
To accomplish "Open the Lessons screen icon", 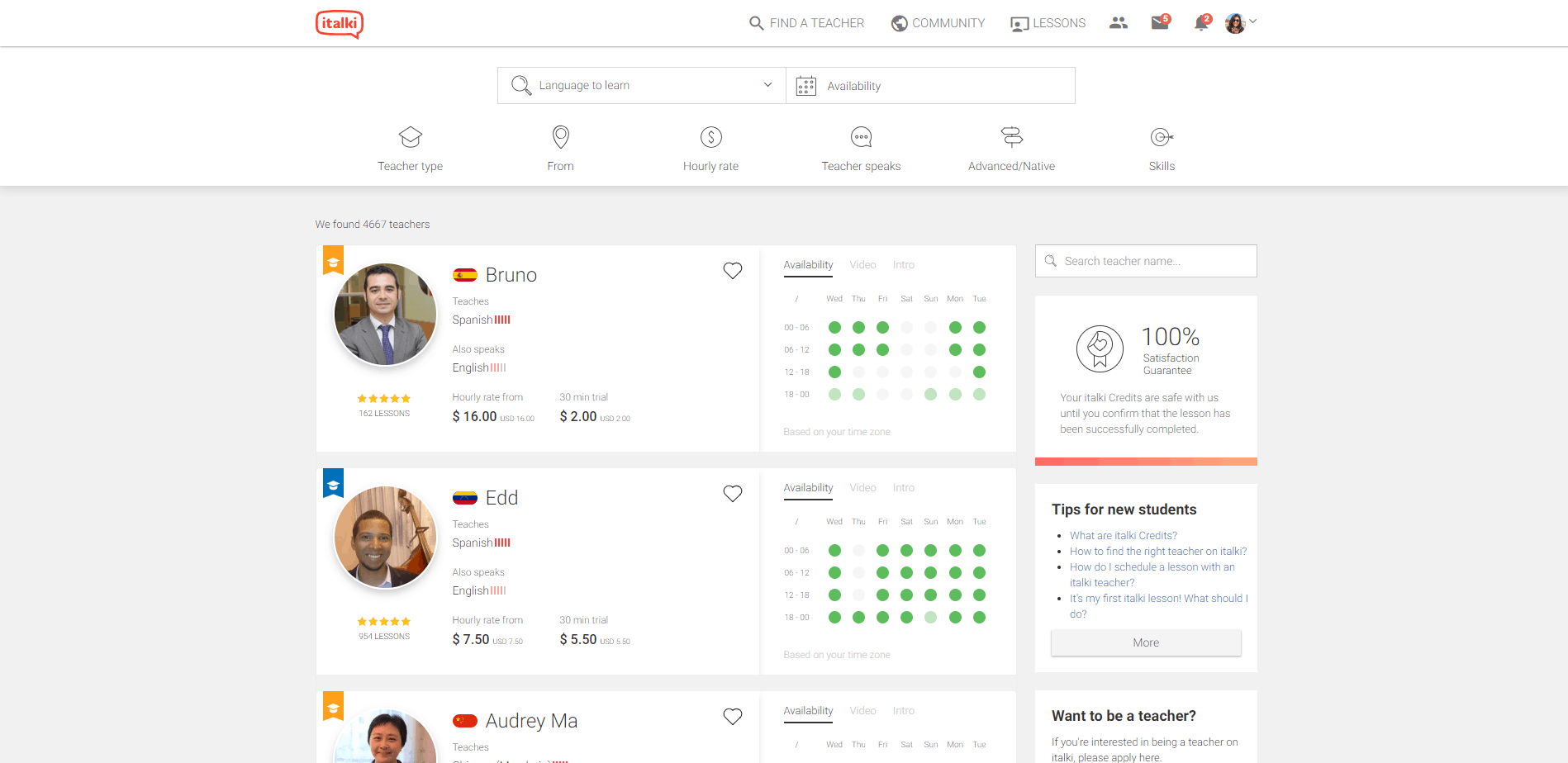I will pos(1019,24).
